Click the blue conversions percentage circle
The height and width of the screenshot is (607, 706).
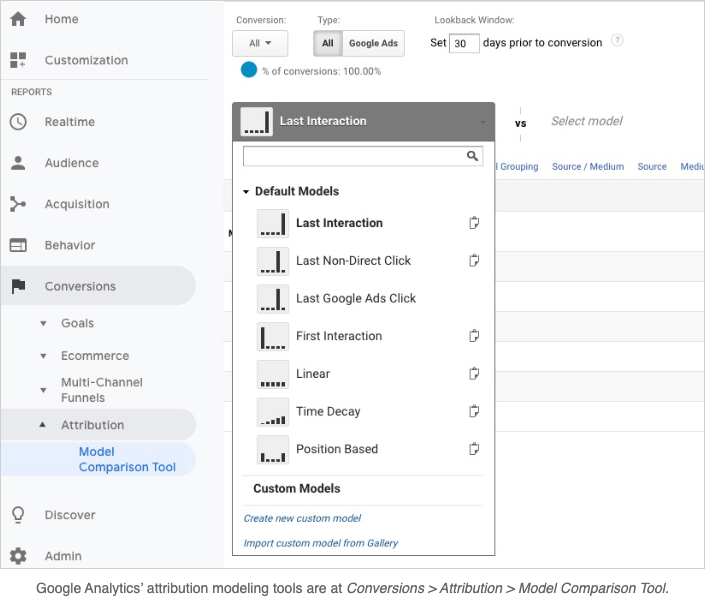coord(249,70)
